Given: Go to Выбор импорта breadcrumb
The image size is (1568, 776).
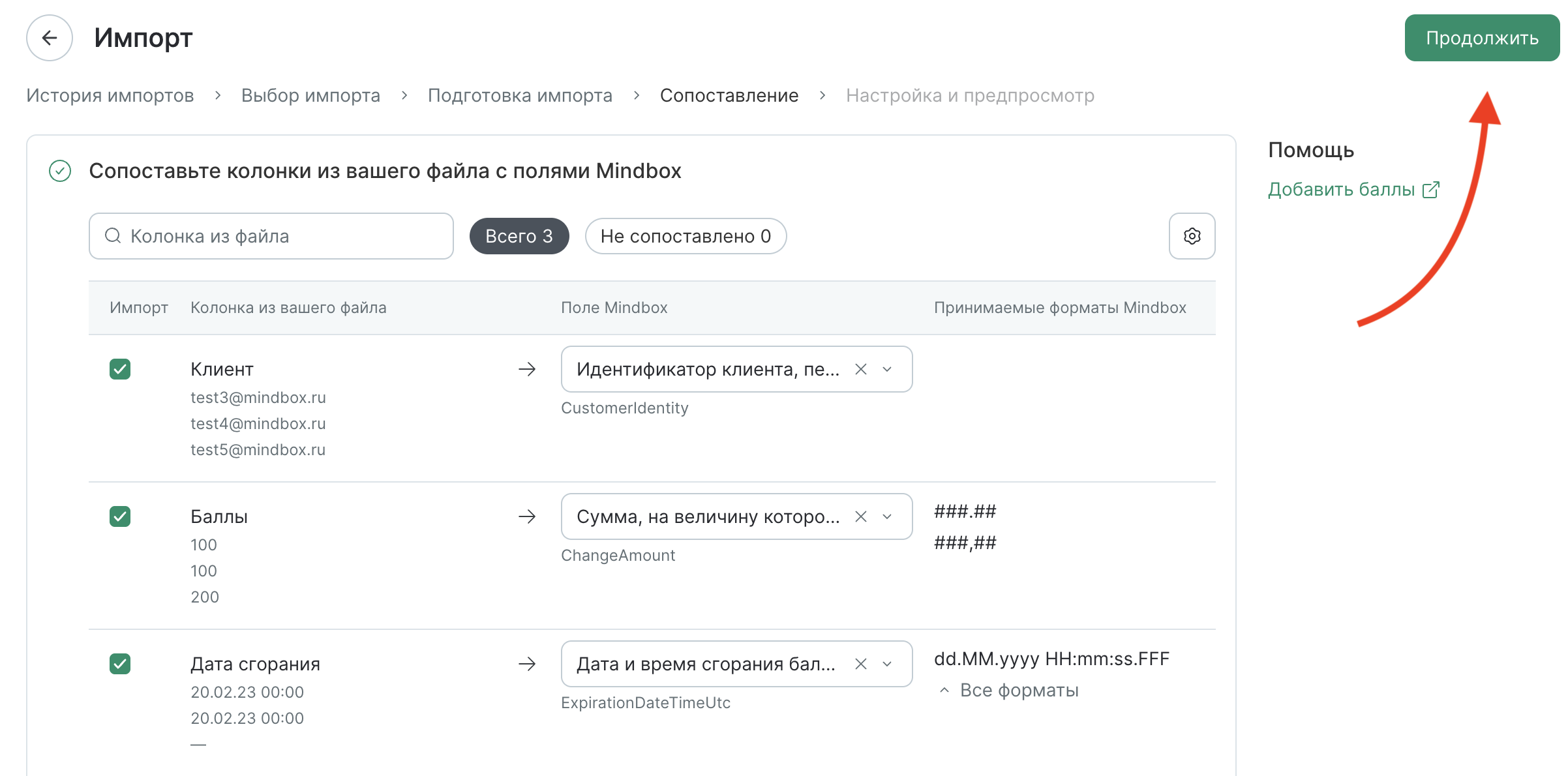Looking at the screenshot, I should [x=310, y=95].
